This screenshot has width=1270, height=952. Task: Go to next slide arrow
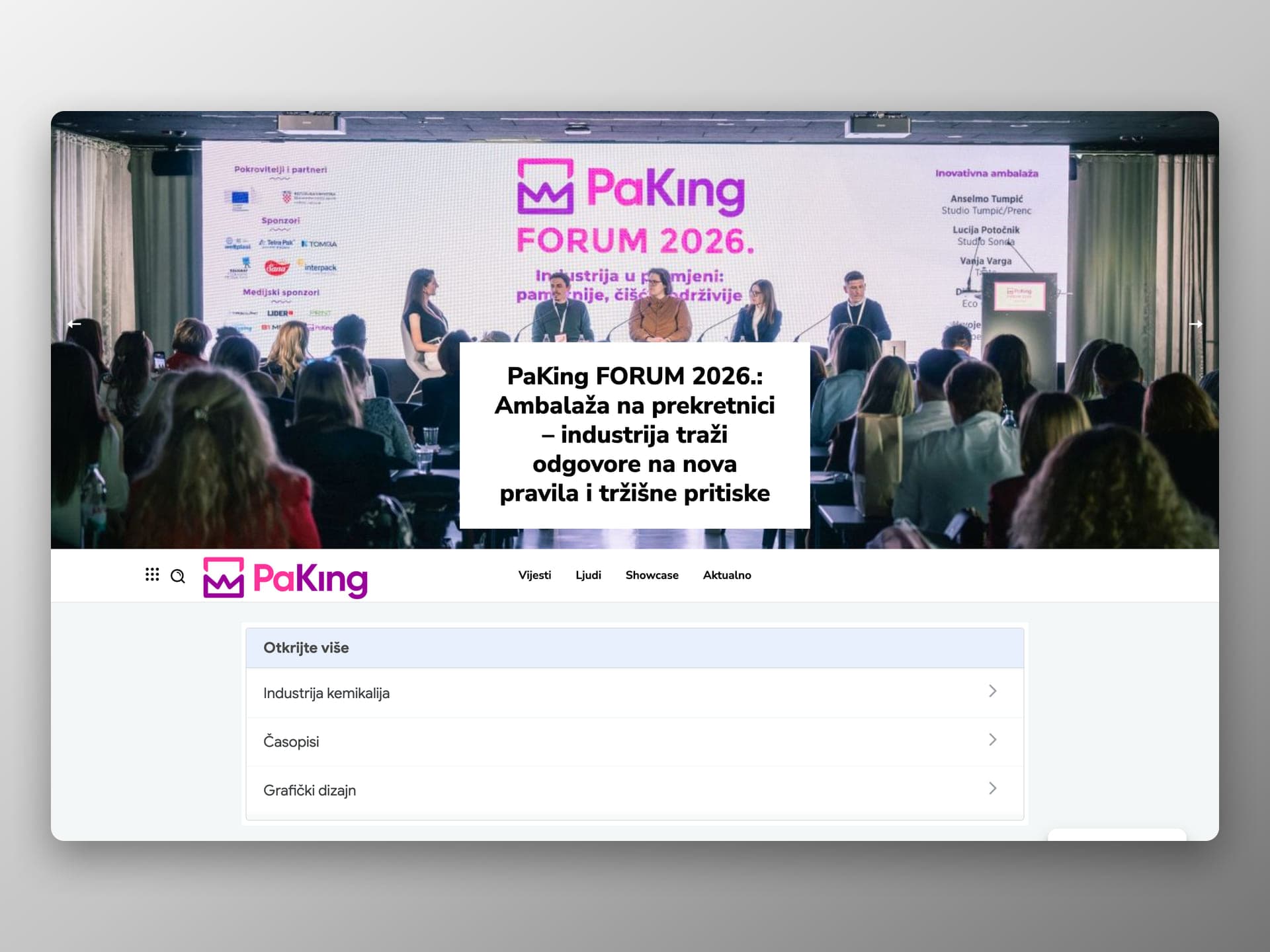[x=1196, y=324]
